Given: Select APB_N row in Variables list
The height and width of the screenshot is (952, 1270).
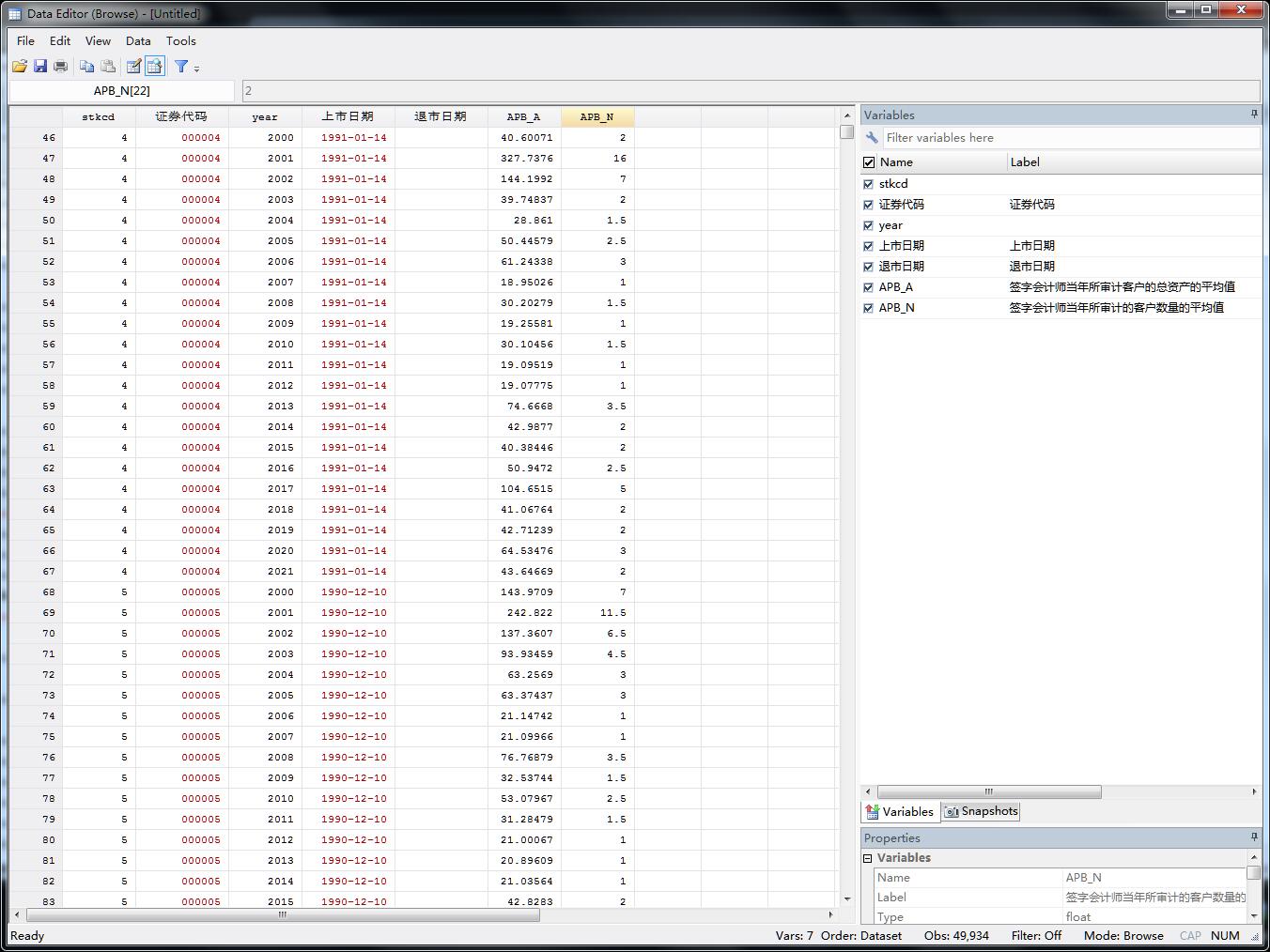Looking at the screenshot, I should 1061,308.
